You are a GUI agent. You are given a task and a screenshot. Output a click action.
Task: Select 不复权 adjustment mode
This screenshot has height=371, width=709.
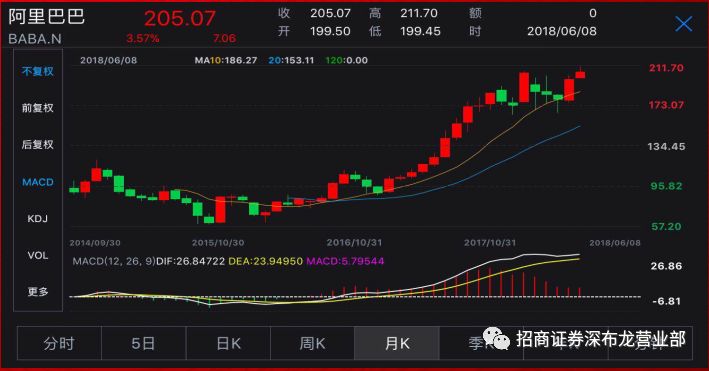tap(38, 71)
